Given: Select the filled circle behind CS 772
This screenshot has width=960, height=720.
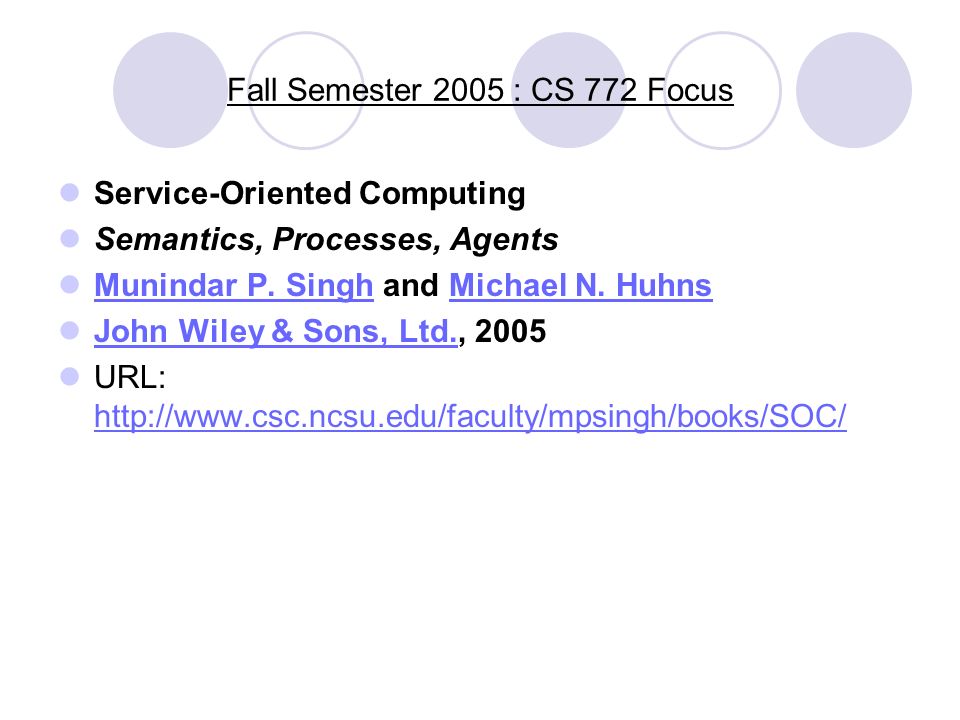Looking at the screenshot, I should pos(569,90).
